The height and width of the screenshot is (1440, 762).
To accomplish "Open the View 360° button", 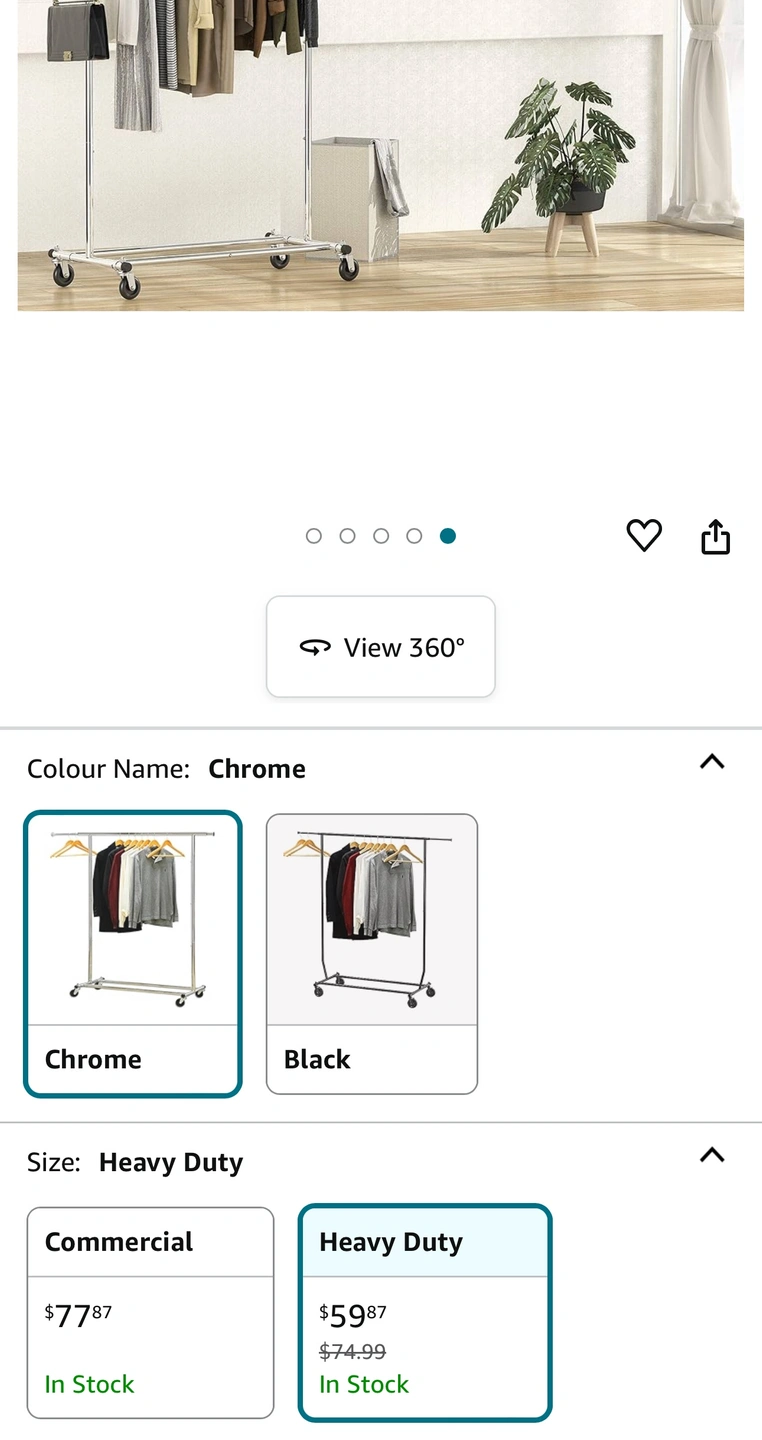I will pos(381,647).
